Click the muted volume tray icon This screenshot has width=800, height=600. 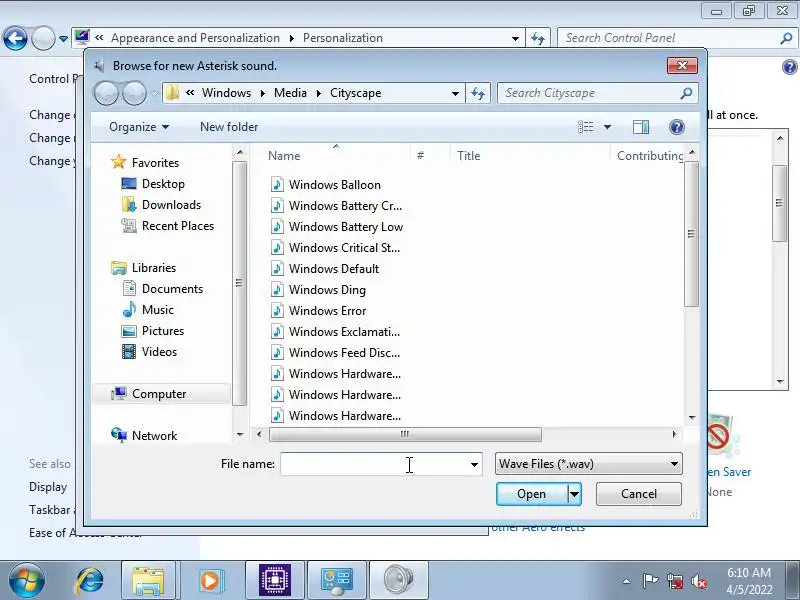coord(699,581)
